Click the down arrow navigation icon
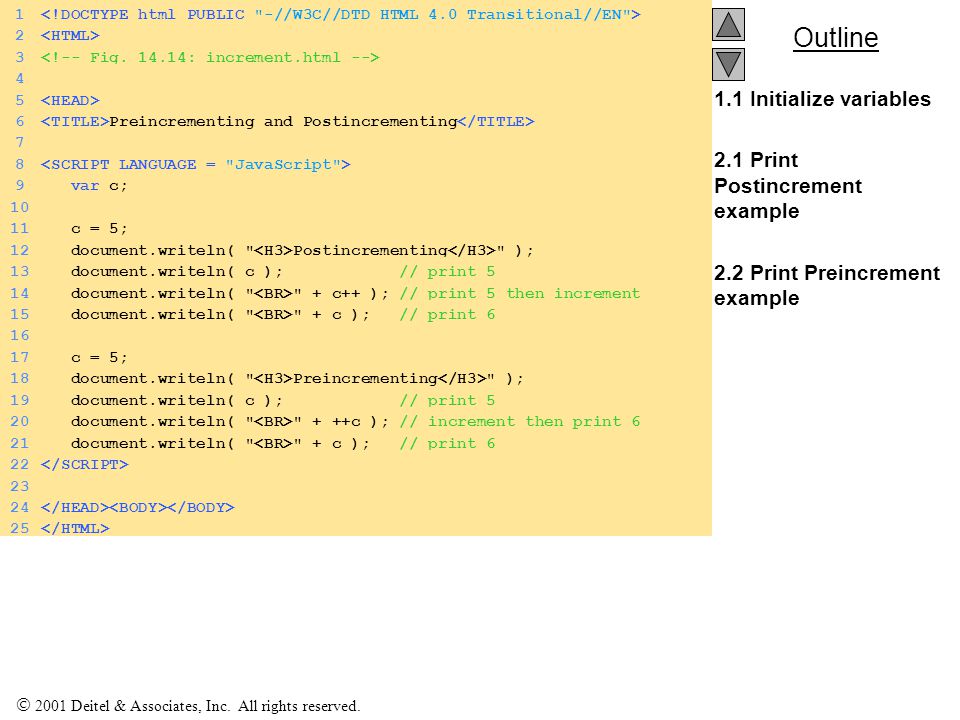Viewport: 960px width, 720px height. tap(728, 64)
